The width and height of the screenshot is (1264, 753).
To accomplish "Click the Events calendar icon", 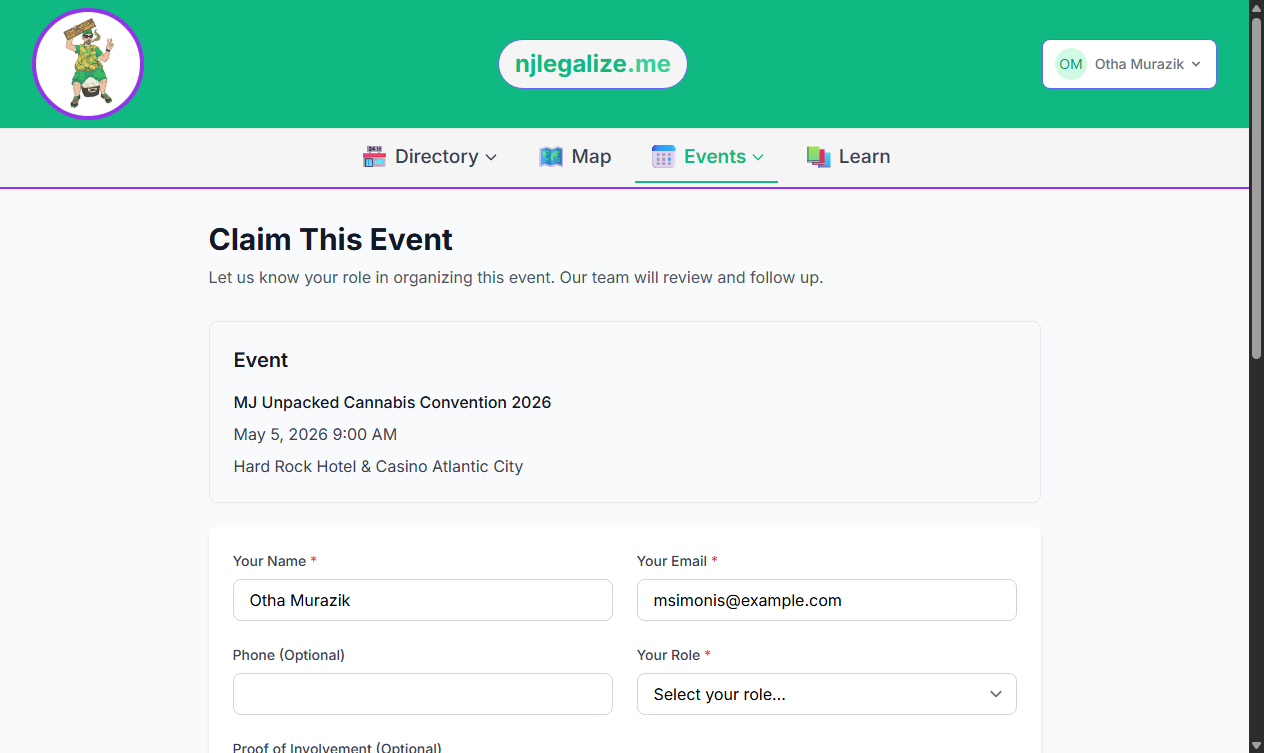I will tap(663, 157).
